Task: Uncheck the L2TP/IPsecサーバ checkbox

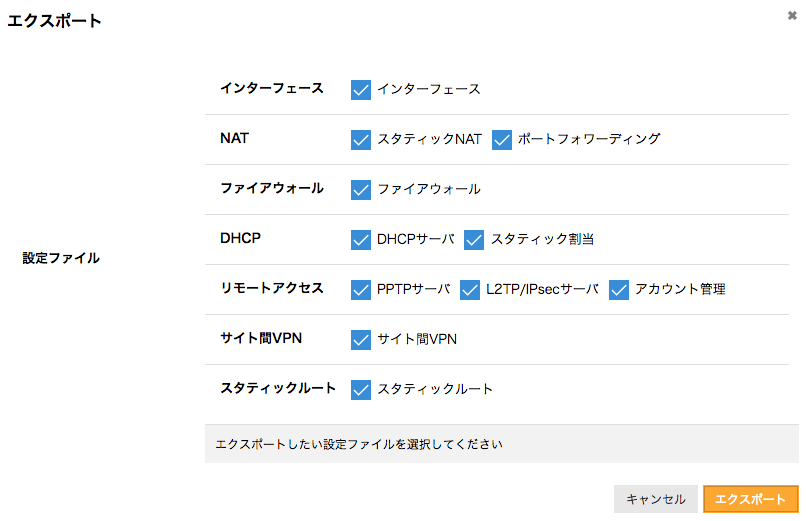Action: (x=470, y=290)
